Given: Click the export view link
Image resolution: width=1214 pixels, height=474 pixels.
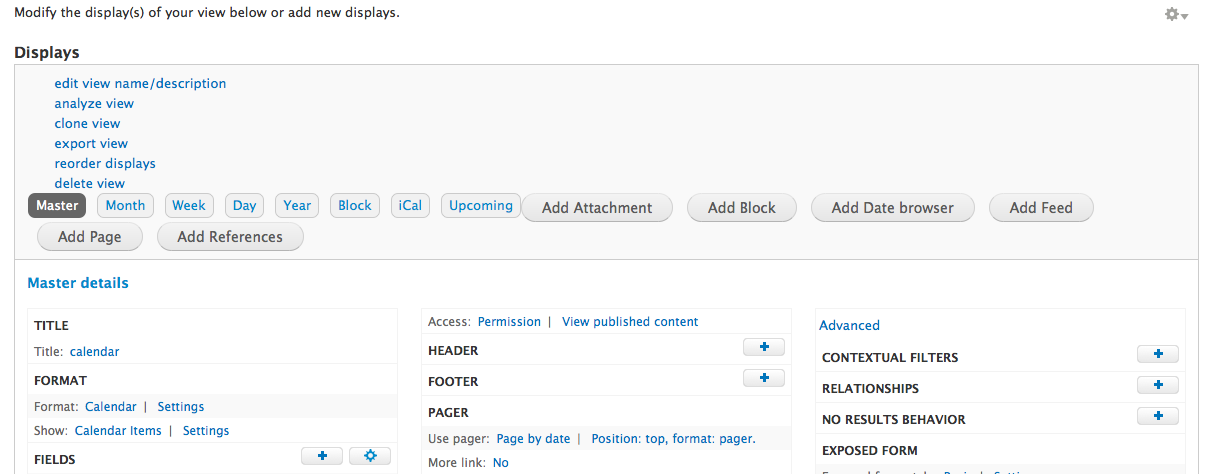Looking at the screenshot, I should (91, 144).
